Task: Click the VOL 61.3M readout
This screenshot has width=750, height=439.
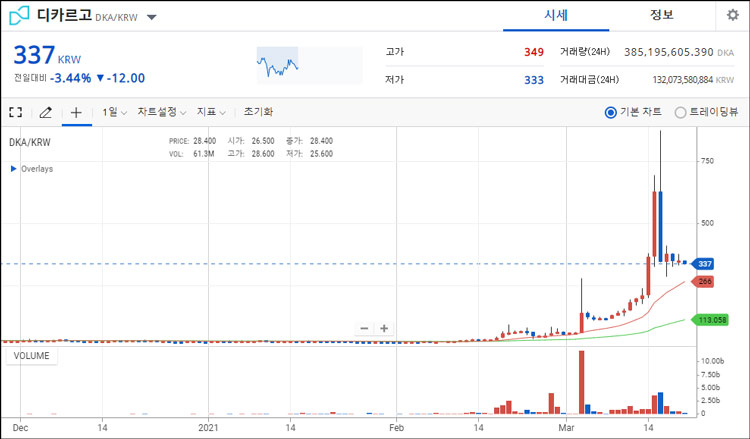Action: tap(192, 154)
